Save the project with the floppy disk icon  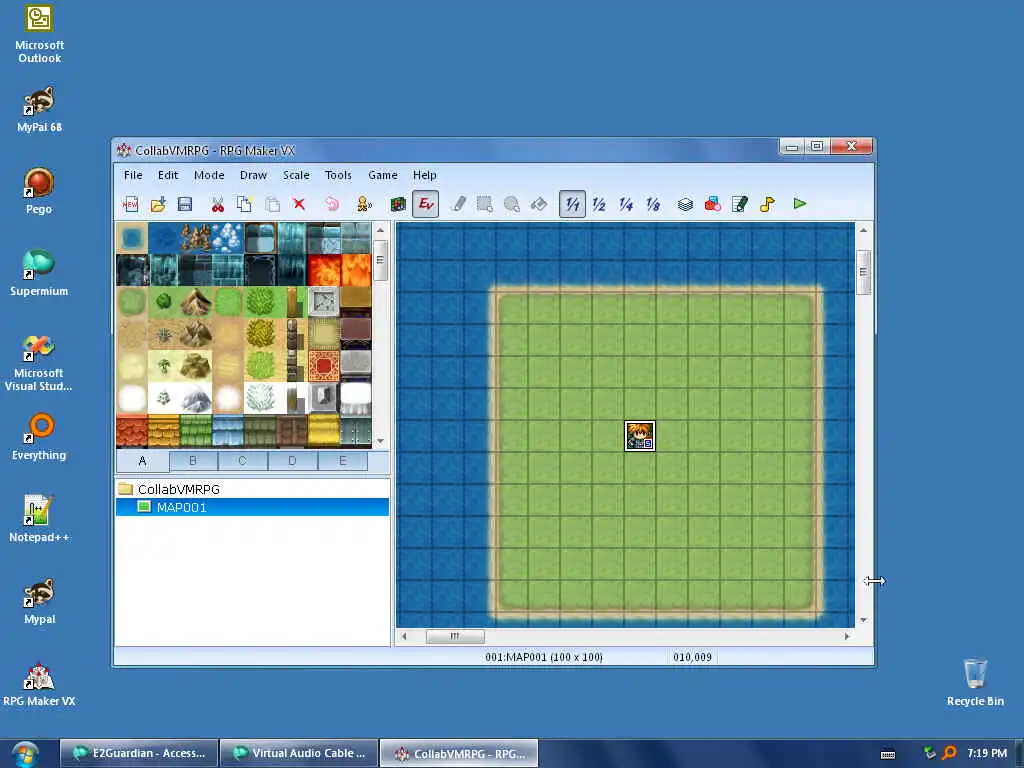[185, 204]
